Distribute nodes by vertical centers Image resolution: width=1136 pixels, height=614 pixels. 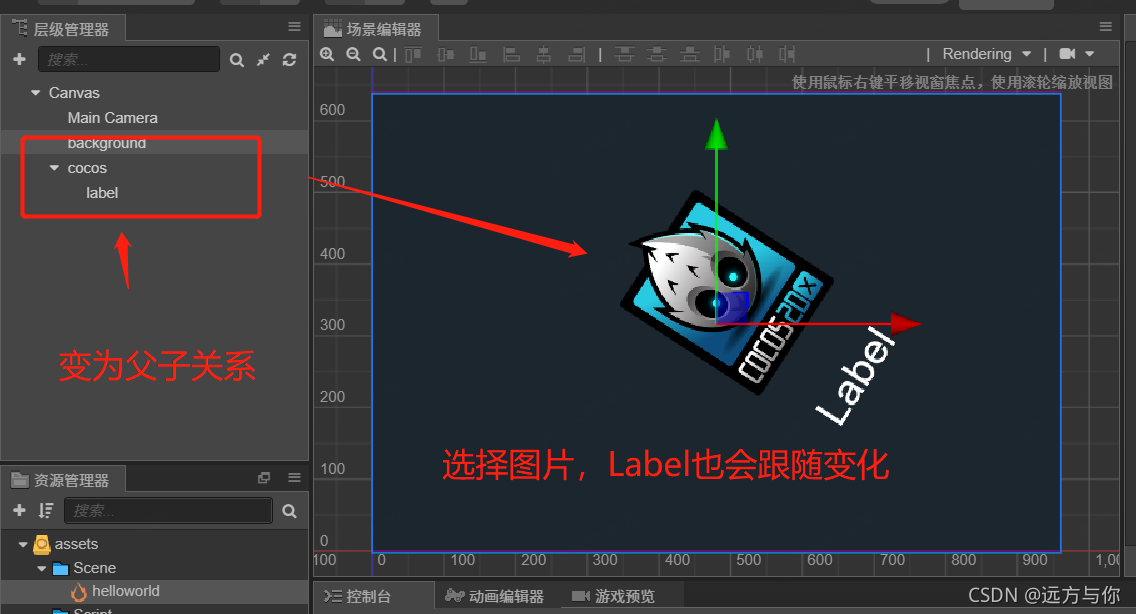(x=657, y=54)
